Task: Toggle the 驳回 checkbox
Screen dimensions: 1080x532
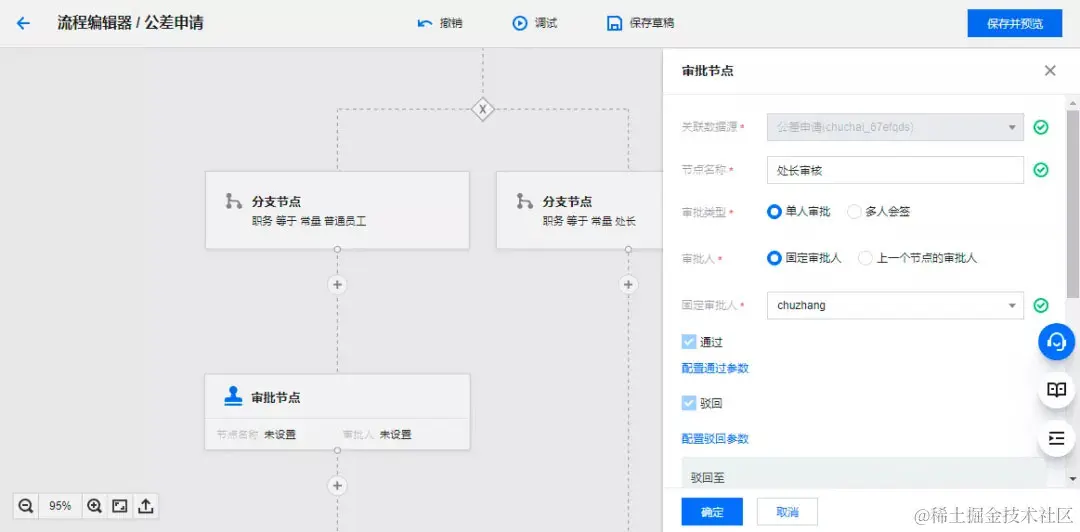Action: point(688,403)
